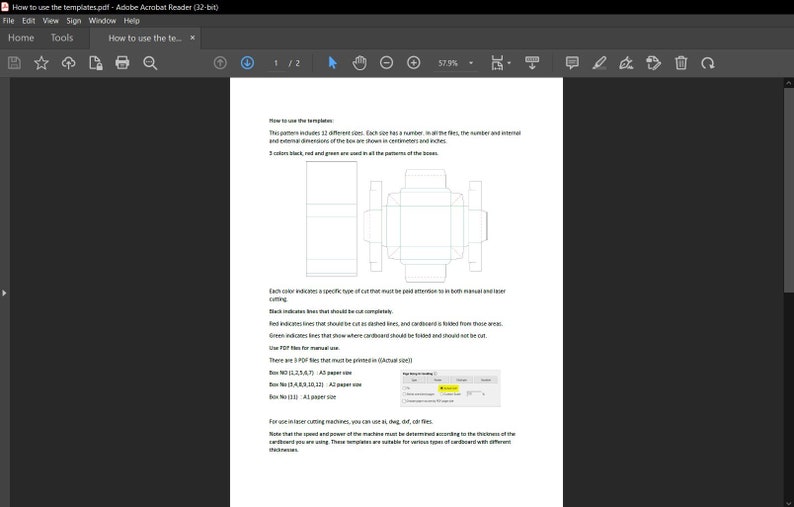Select the How to use the te... document tab
Screen dimensions: 794x507
click(x=144, y=38)
